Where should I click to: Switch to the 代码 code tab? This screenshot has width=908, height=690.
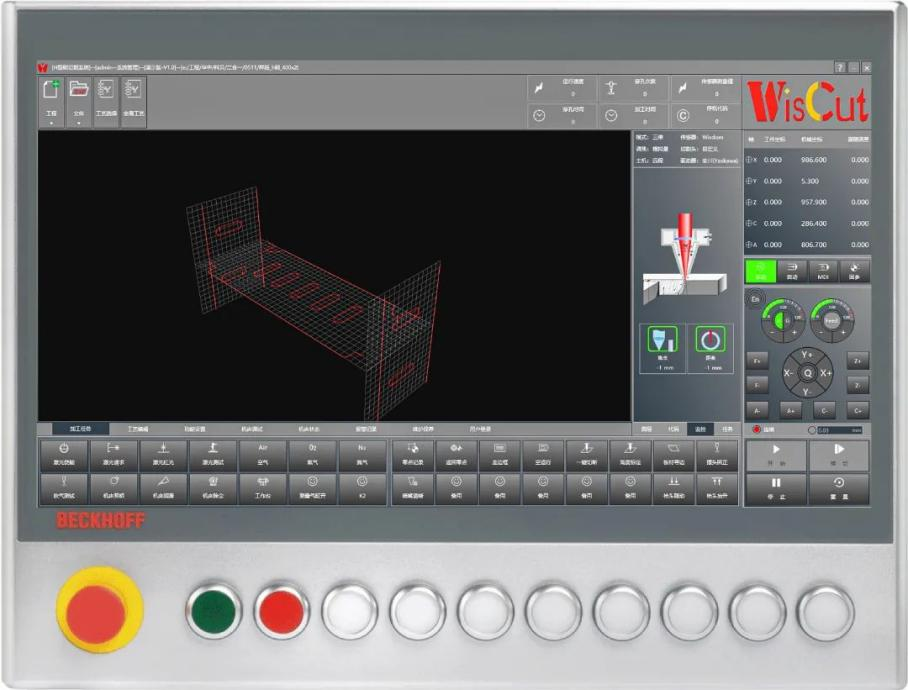673,429
